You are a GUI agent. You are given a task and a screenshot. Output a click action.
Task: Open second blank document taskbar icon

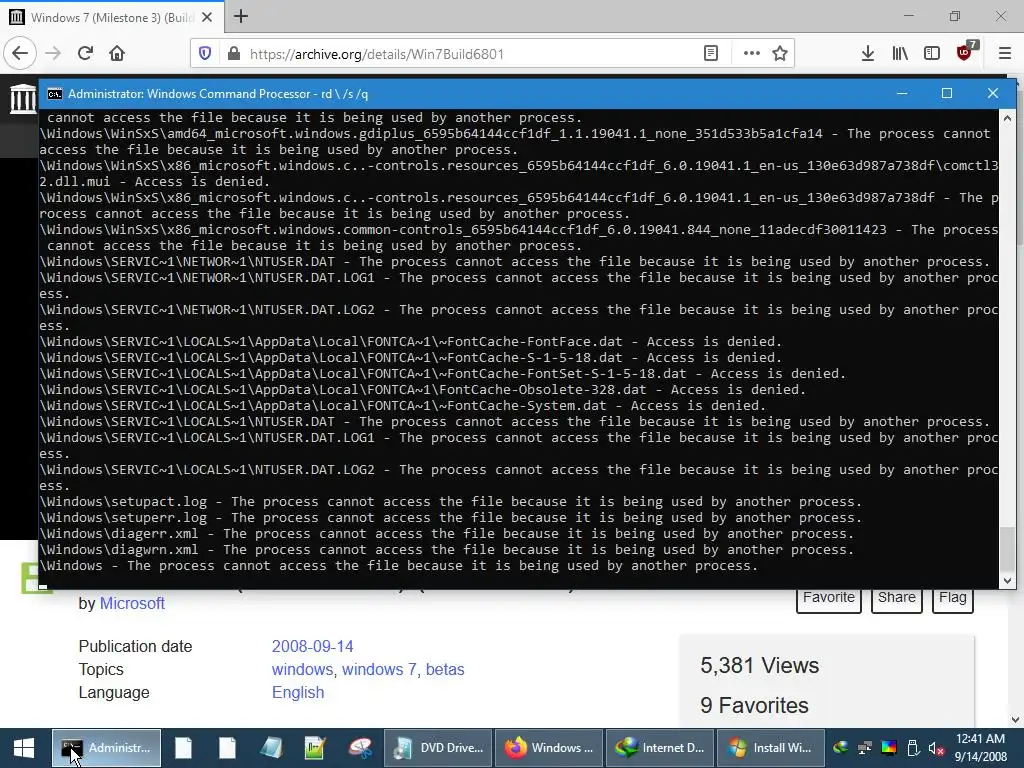[x=227, y=748]
